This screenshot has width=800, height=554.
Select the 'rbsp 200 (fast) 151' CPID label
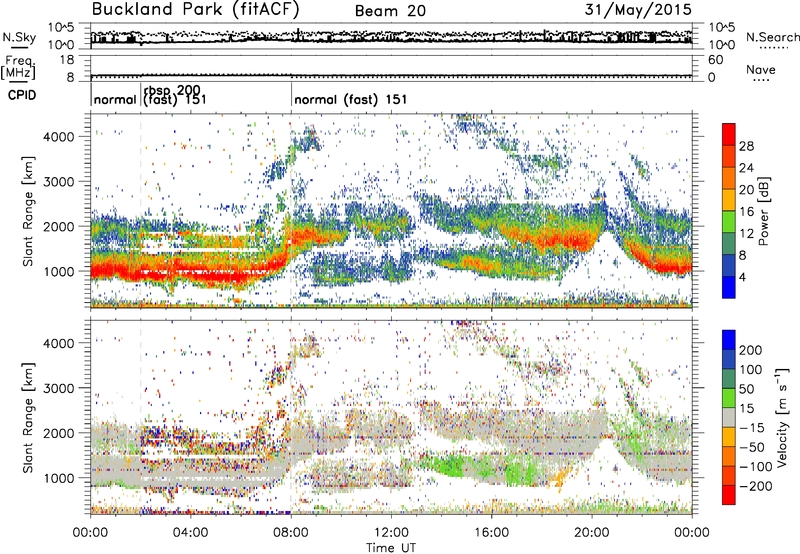click(x=175, y=95)
